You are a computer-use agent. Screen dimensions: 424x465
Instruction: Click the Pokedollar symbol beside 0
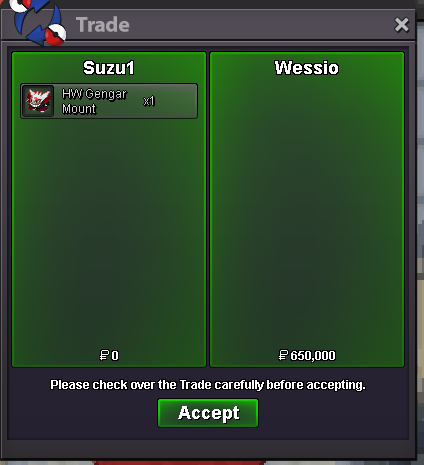(x=104, y=355)
